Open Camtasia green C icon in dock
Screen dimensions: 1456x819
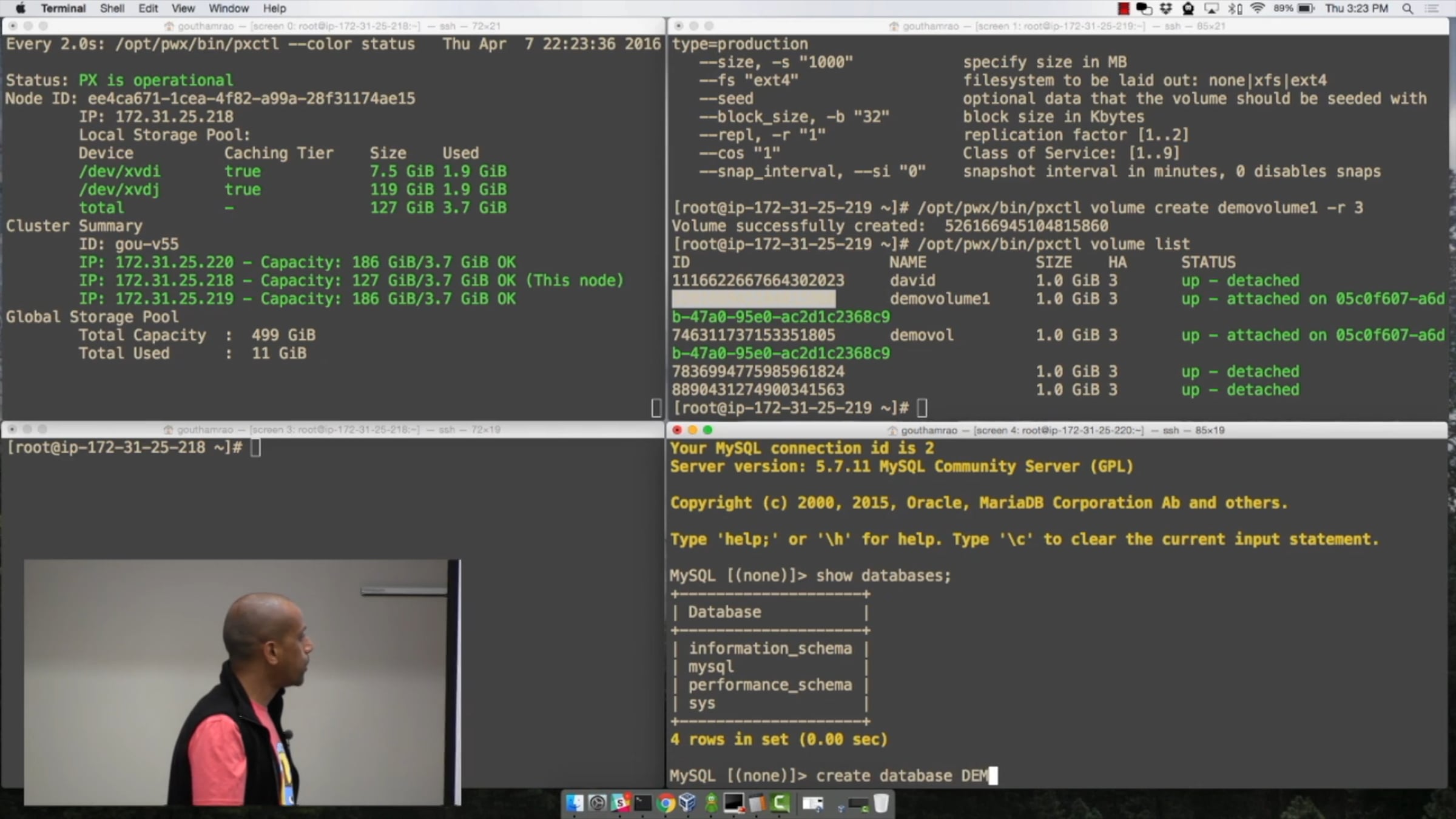[780, 804]
